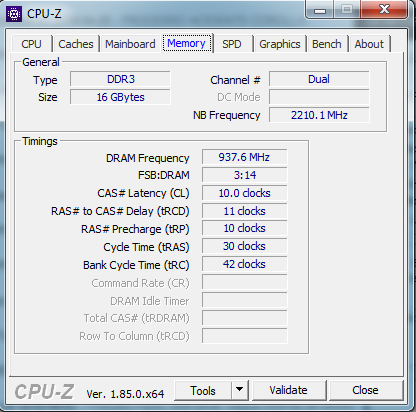Click the DDR3 memory type field
Image resolution: width=416 pixels, height=412 pixels.
(x=120, y=79)
